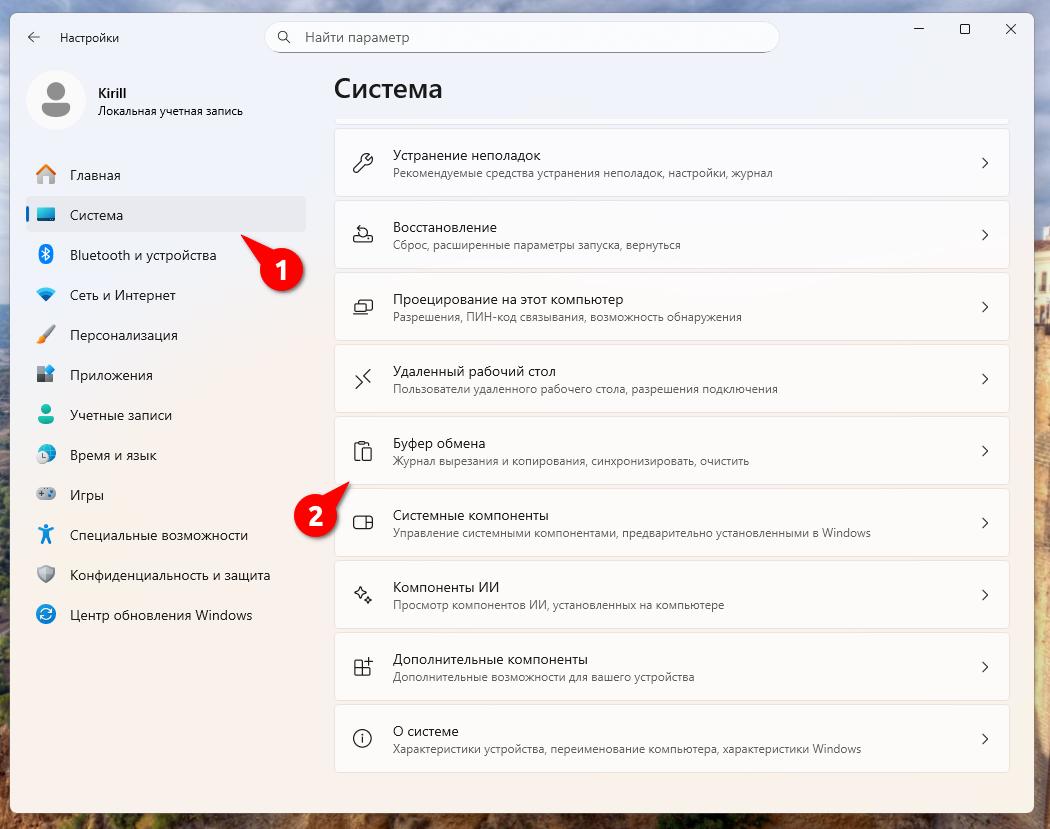
Task: Click the Wi-Fi network icon in sidebar
Action: coord(46,295)
